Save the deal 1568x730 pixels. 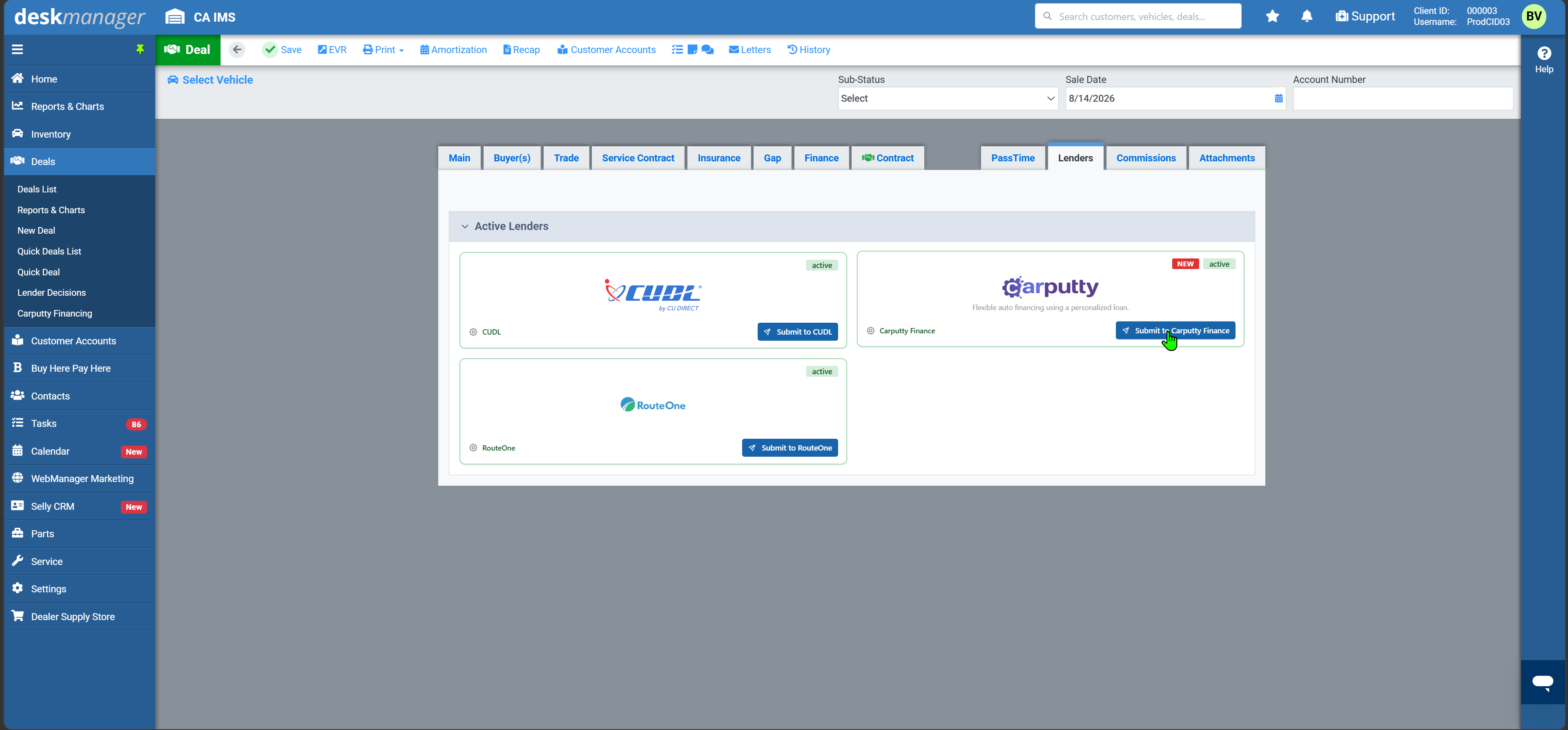(282, 50)
